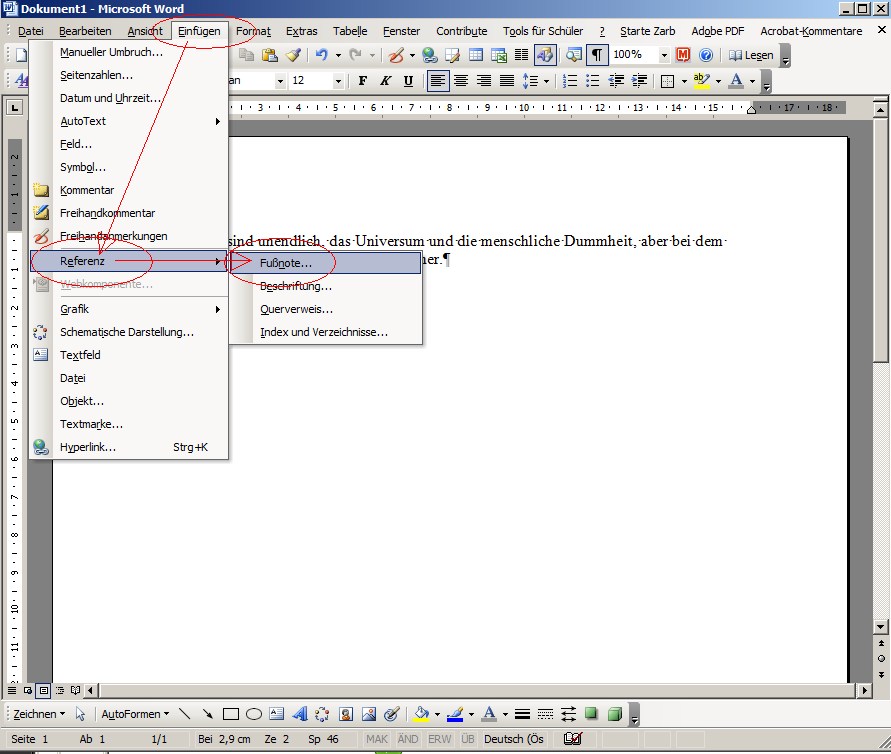Open Microsoft Word Help question mark icon
Screen dimensions: 891x754
[706, 55]
